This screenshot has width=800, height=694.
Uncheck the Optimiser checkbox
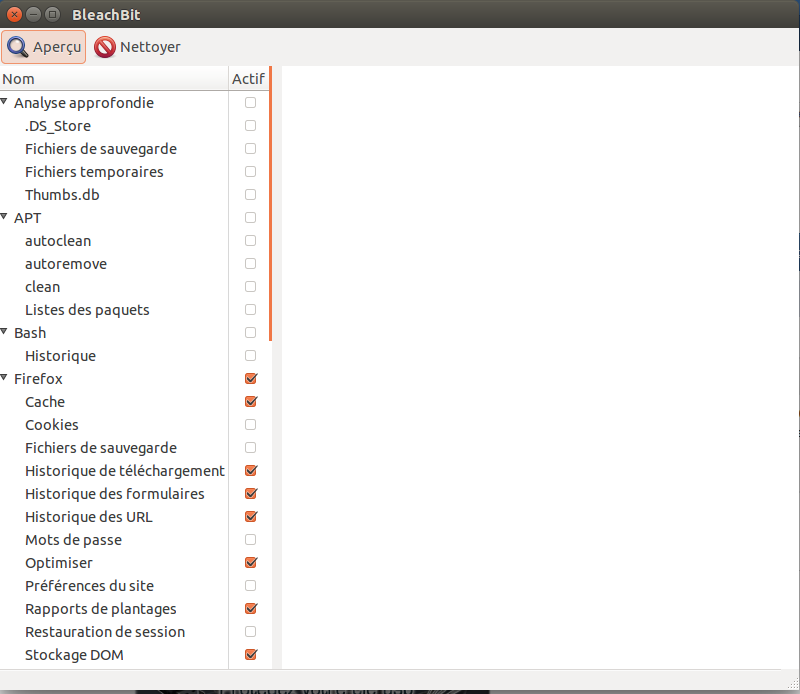point(251,562)
